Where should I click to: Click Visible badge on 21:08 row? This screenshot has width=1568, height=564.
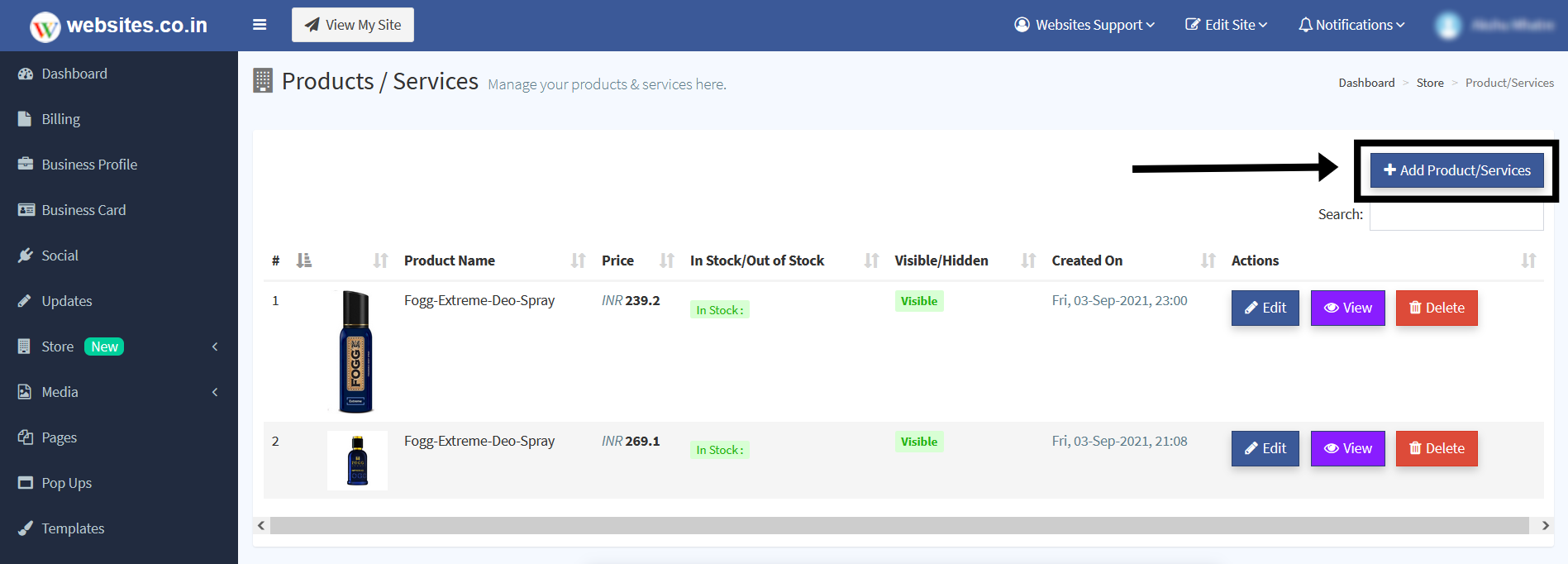click(919, 442)
